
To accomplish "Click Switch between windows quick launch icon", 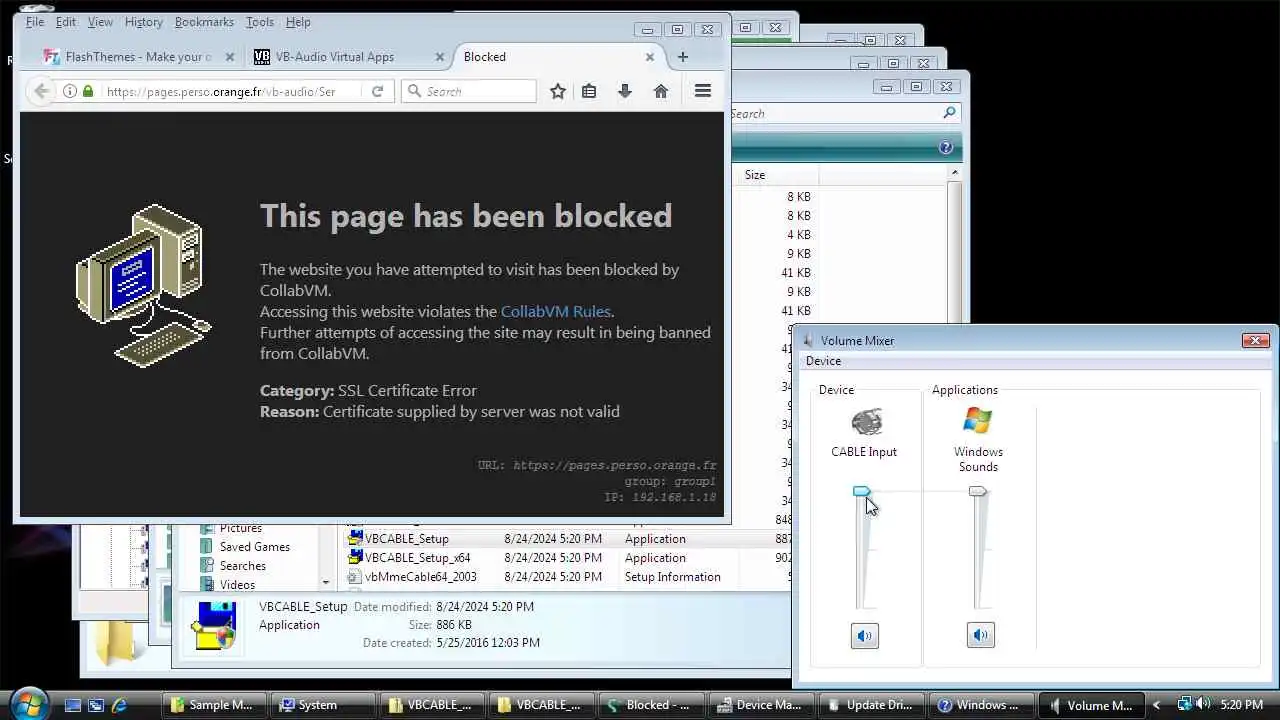I will pyautogui.click(x=96, y=705).
